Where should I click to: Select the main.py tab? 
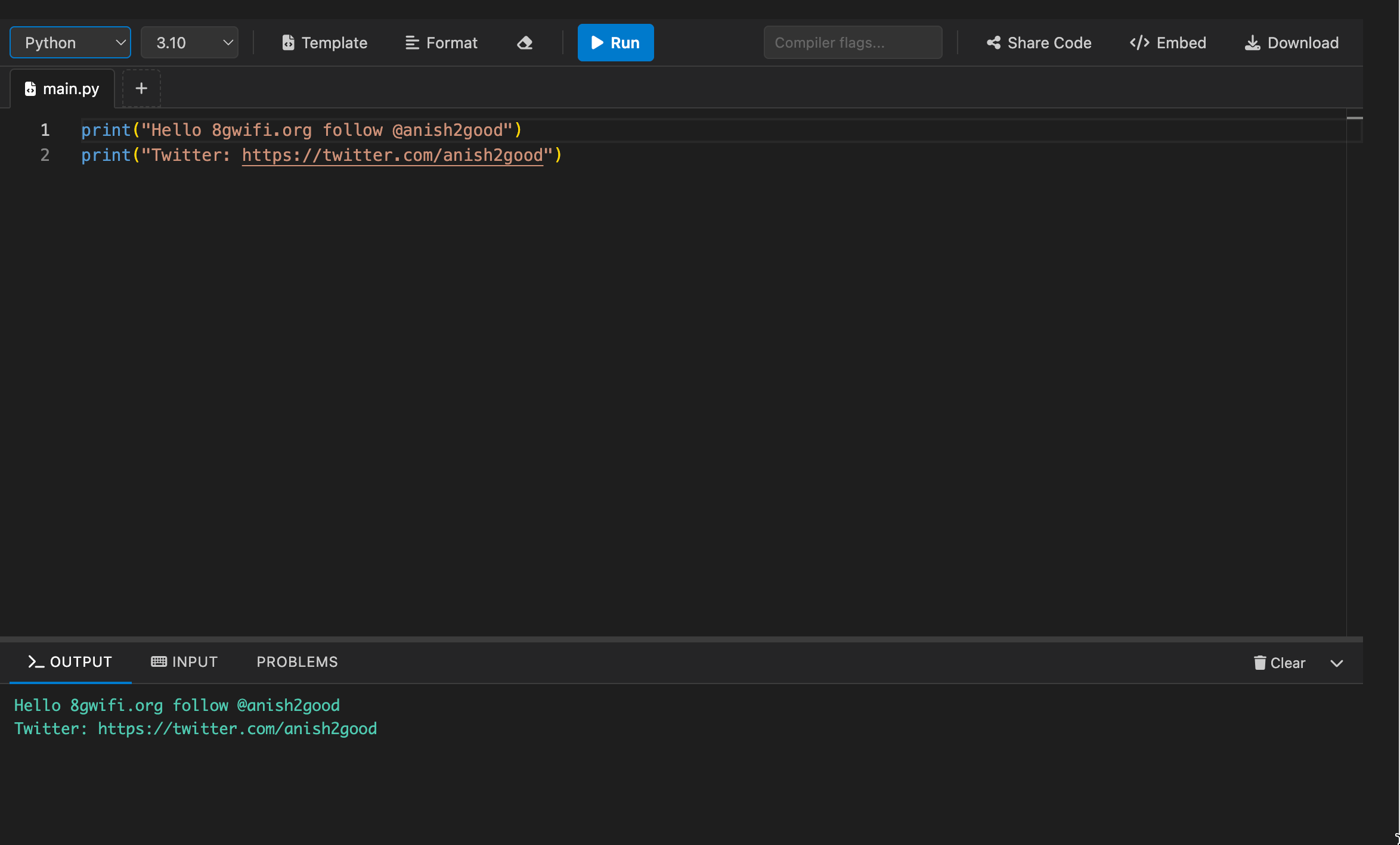(x=72, y=88)
